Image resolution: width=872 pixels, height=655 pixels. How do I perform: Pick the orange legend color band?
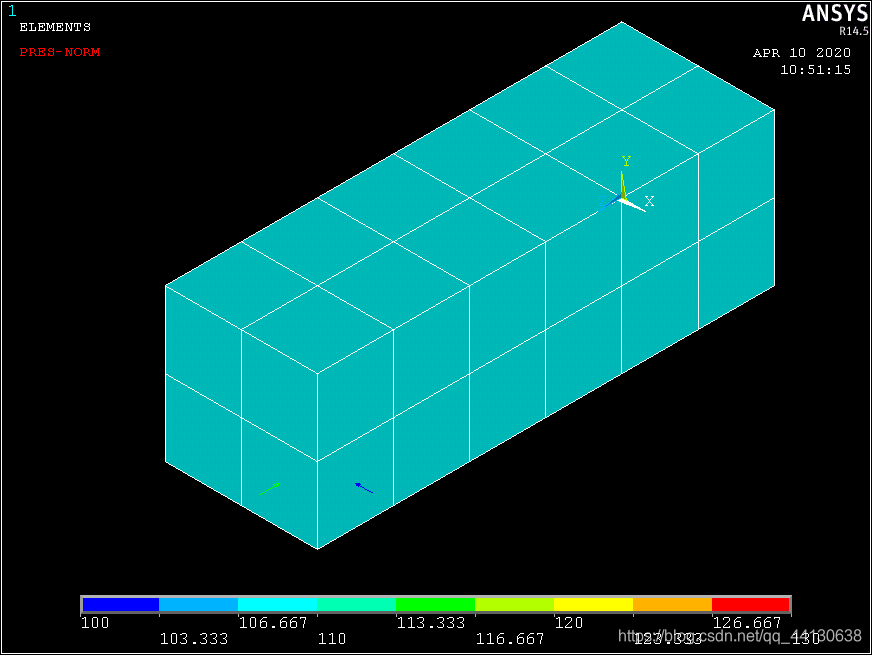point(672,605)
